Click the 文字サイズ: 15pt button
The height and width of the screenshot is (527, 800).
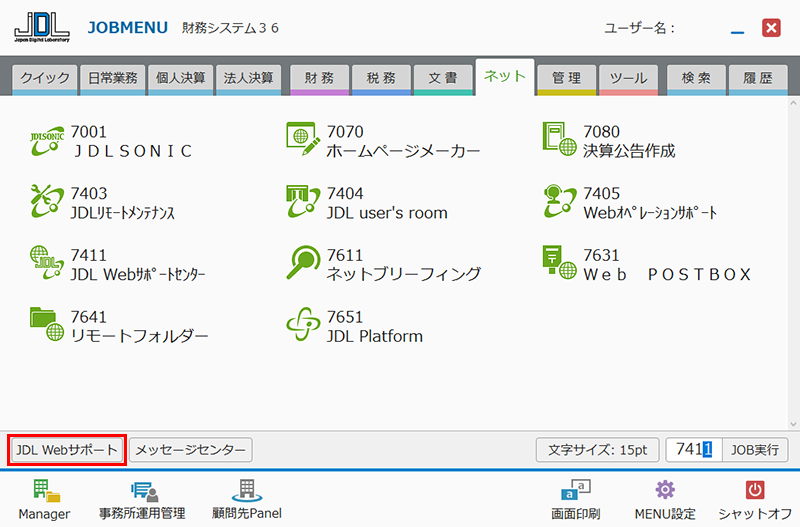coord(597,450)
